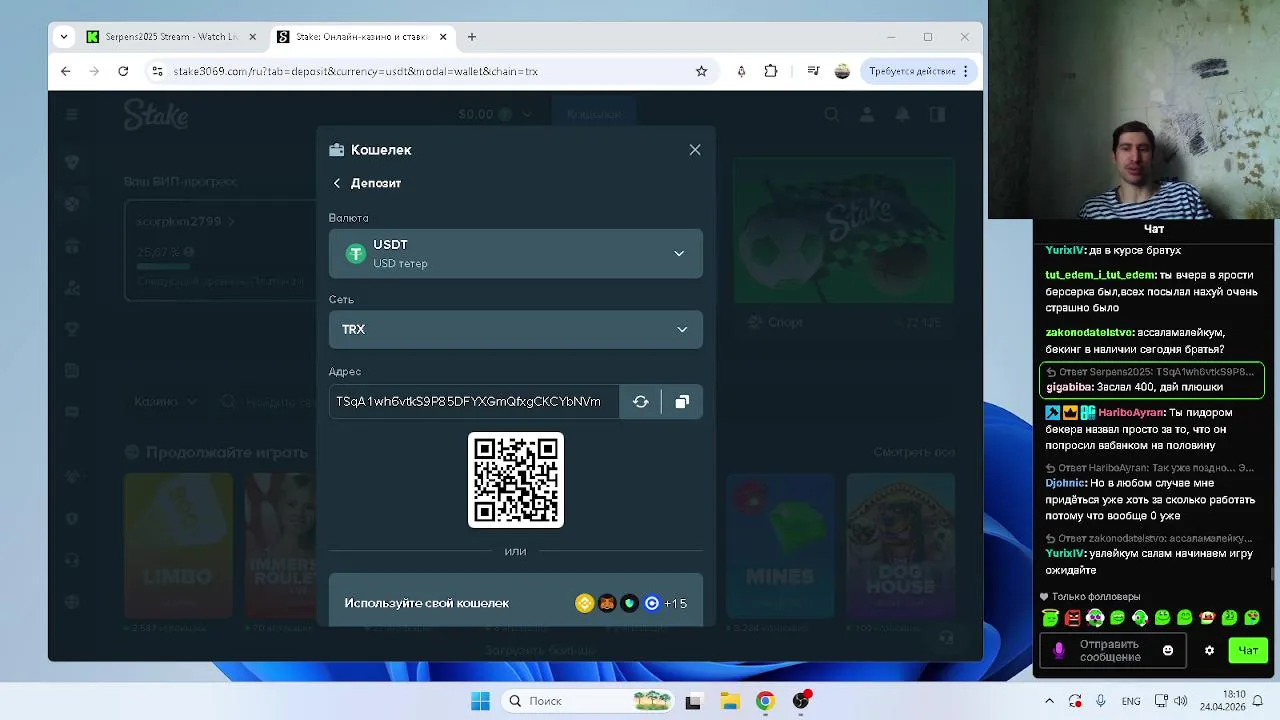1280x720 pixels.
Task: Click the purple microphone icon in chat
Action: point(1059,650)
